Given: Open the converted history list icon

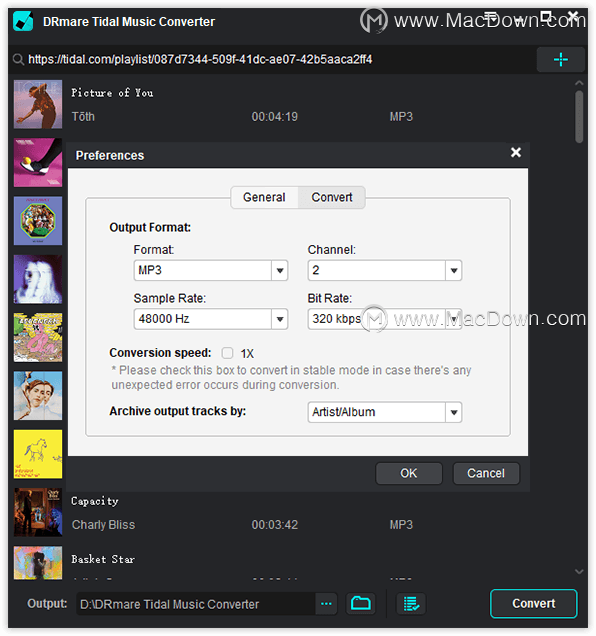Looking at the screenshot, I should tap(411, 604).
